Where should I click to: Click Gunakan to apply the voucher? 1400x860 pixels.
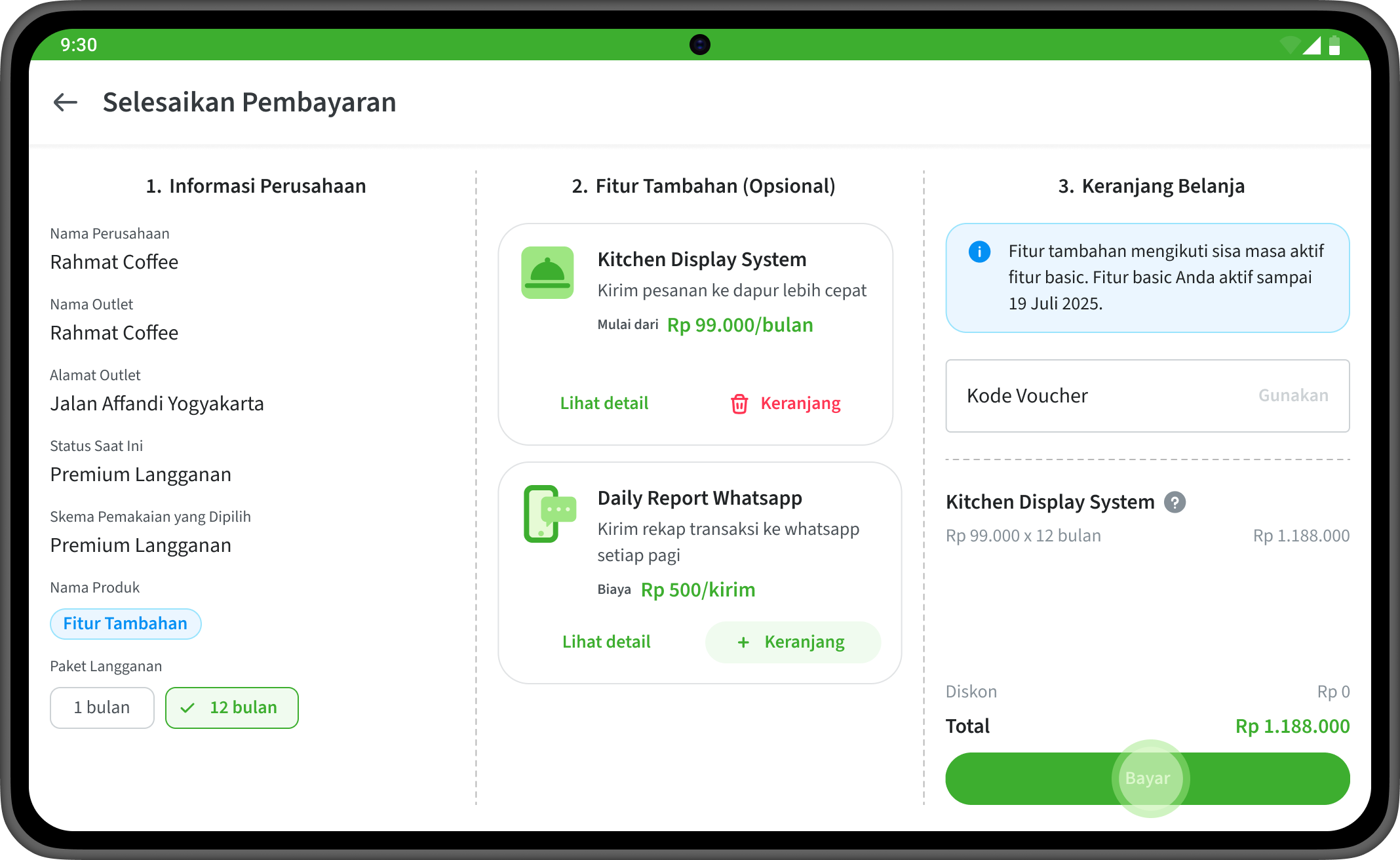click(1293, 396)
